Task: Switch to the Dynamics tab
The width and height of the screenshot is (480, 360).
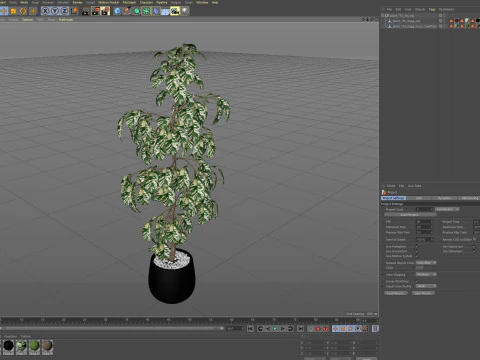Action: (x=444, y=198)
